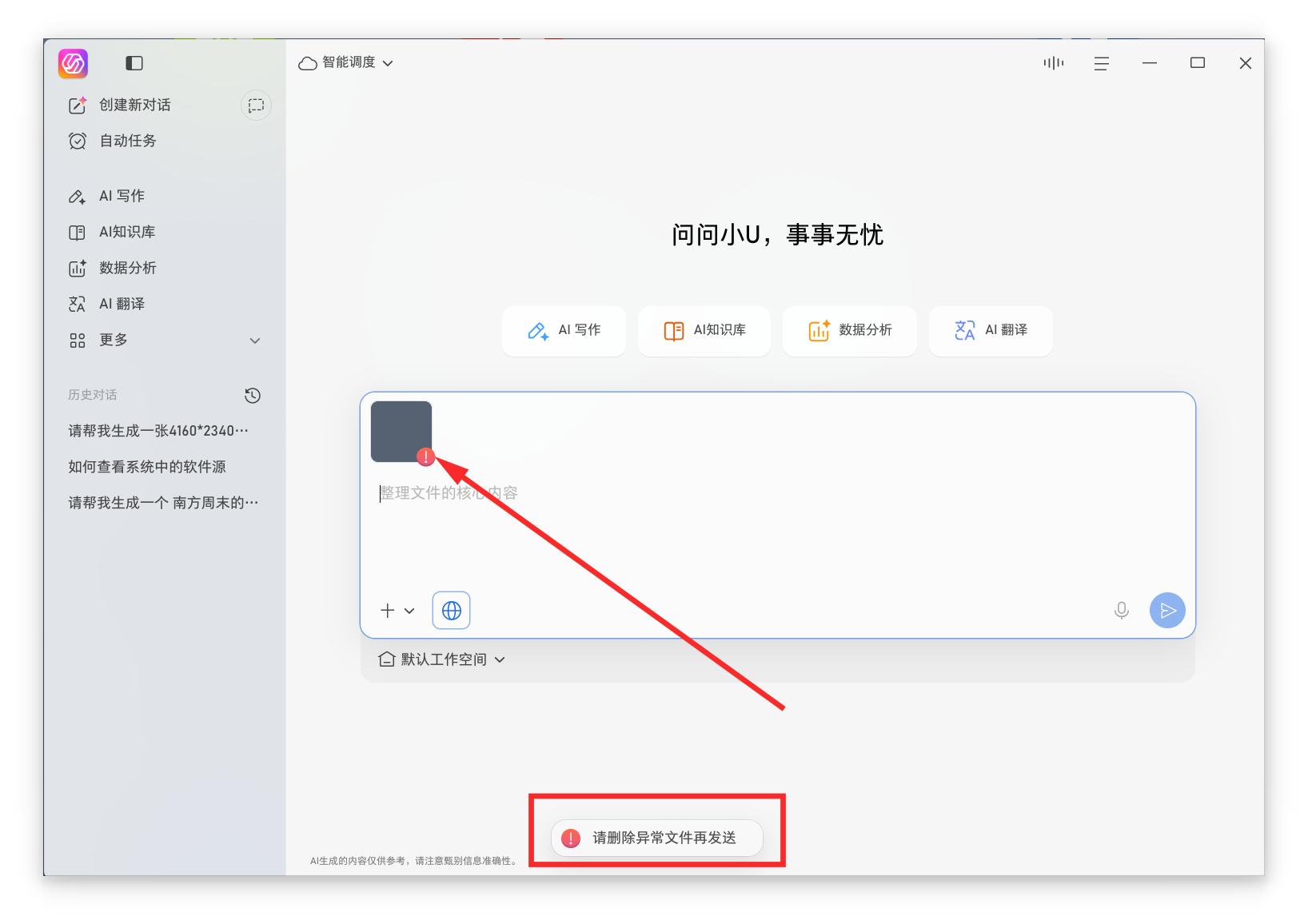Screen dimensions: 1308x924
Task: Click the dashed chat bubble icon beside 创建新对话
Action: click(256, 106)
